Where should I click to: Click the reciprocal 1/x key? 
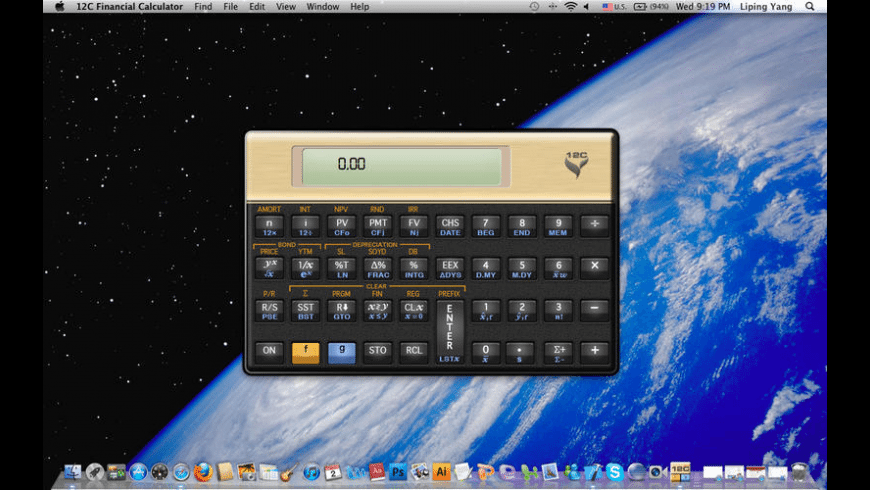click(x=305, y=266)
